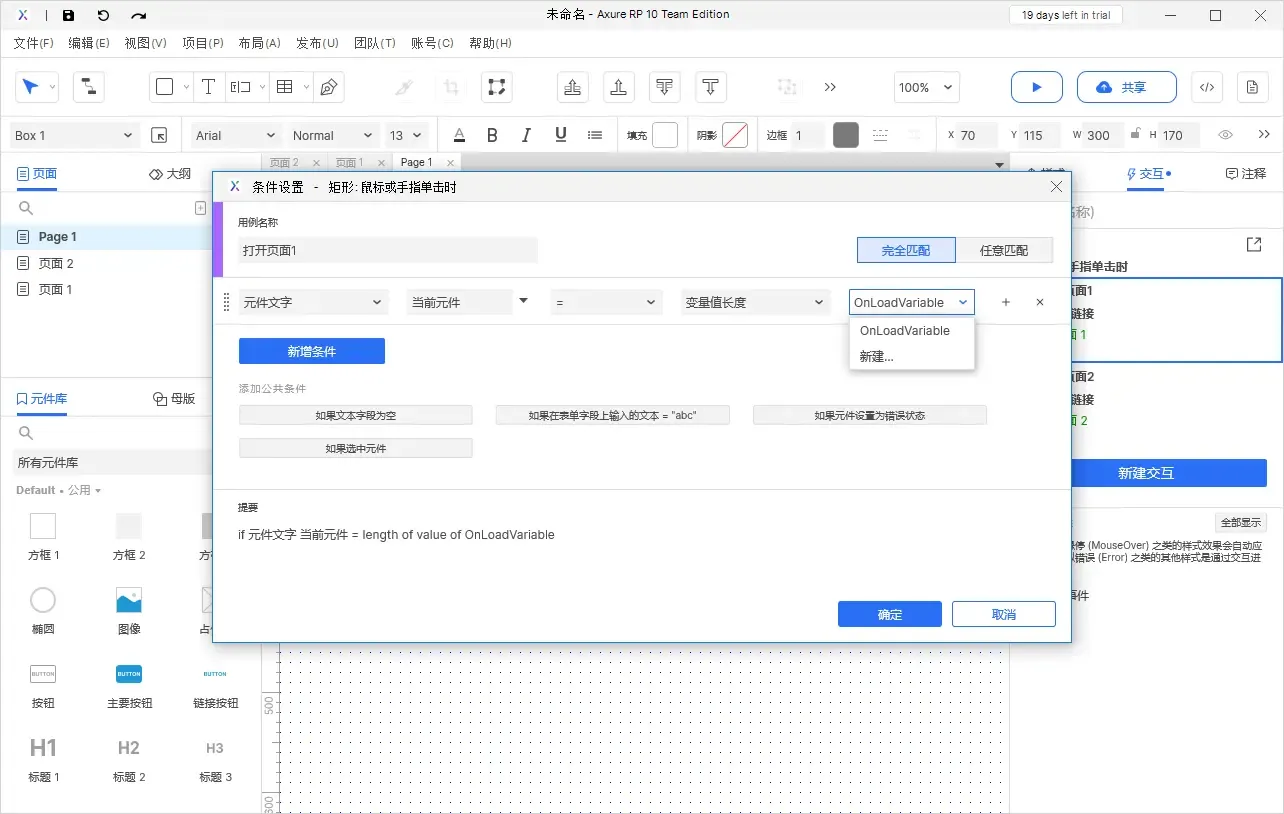Toggle bold formatting for the selected widget

coord(492,135)
